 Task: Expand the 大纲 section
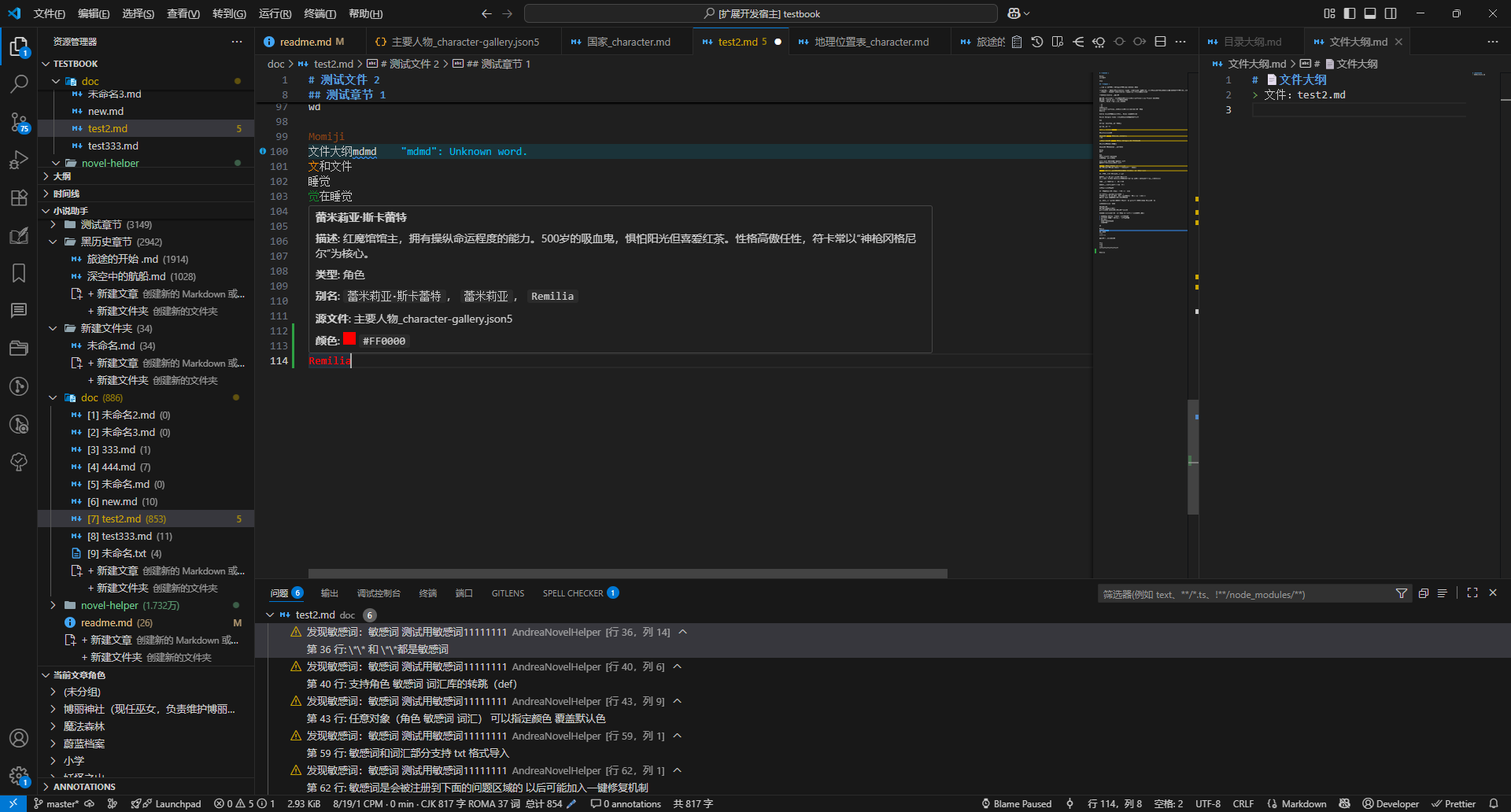[146, 176]
